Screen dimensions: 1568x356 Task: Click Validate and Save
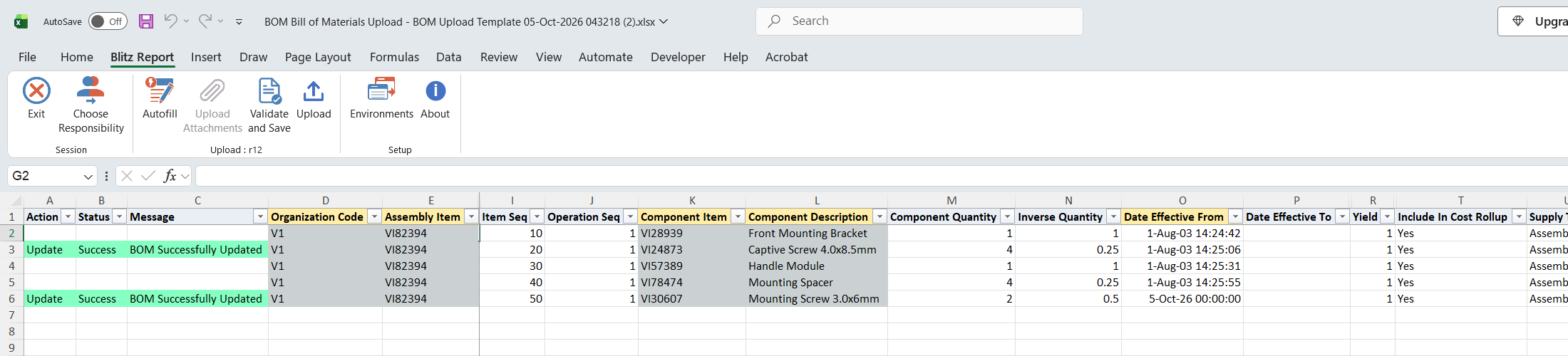click(x=269, y=105)
